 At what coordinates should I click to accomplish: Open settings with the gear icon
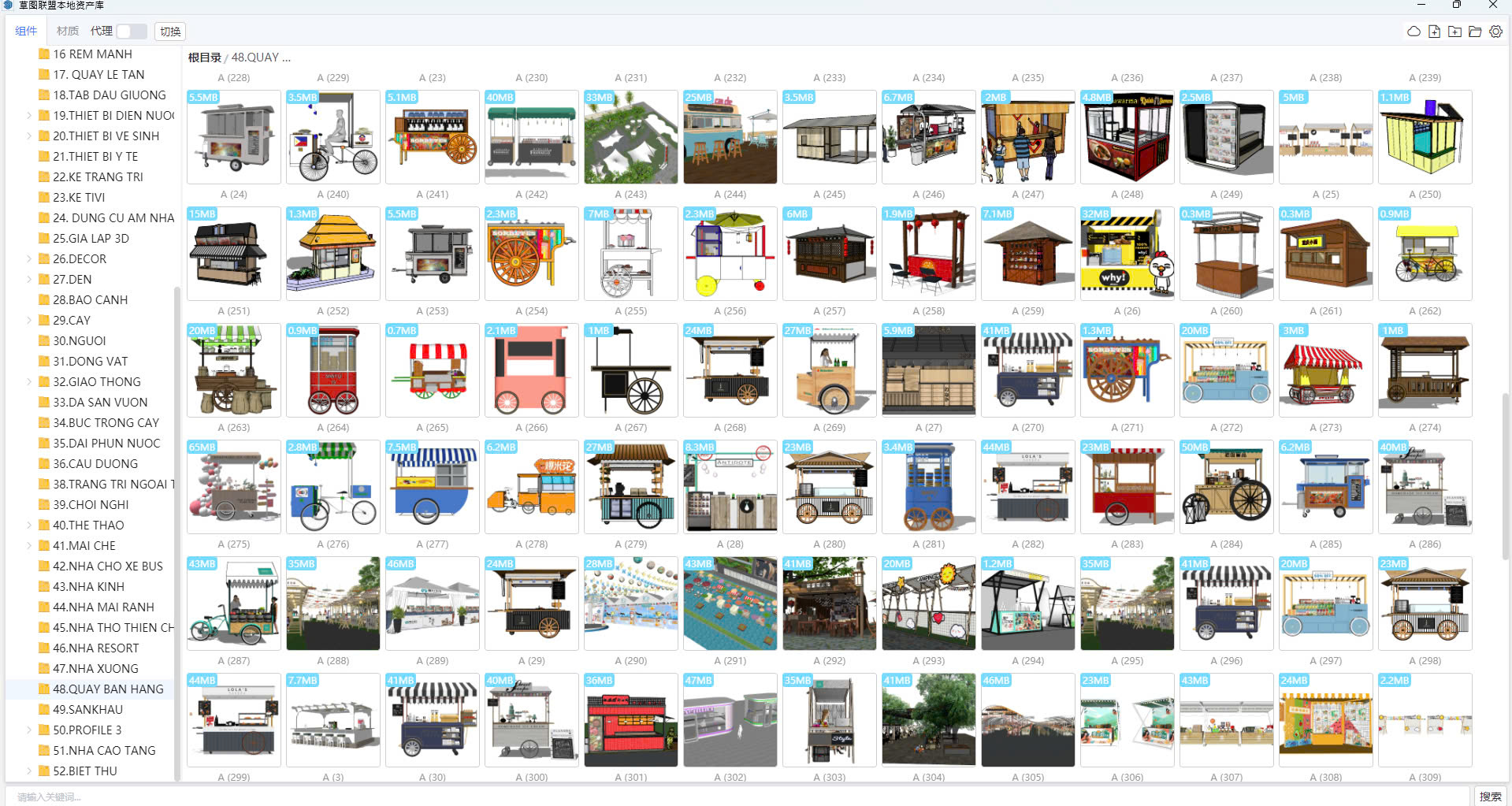(x=1495, y=32)
